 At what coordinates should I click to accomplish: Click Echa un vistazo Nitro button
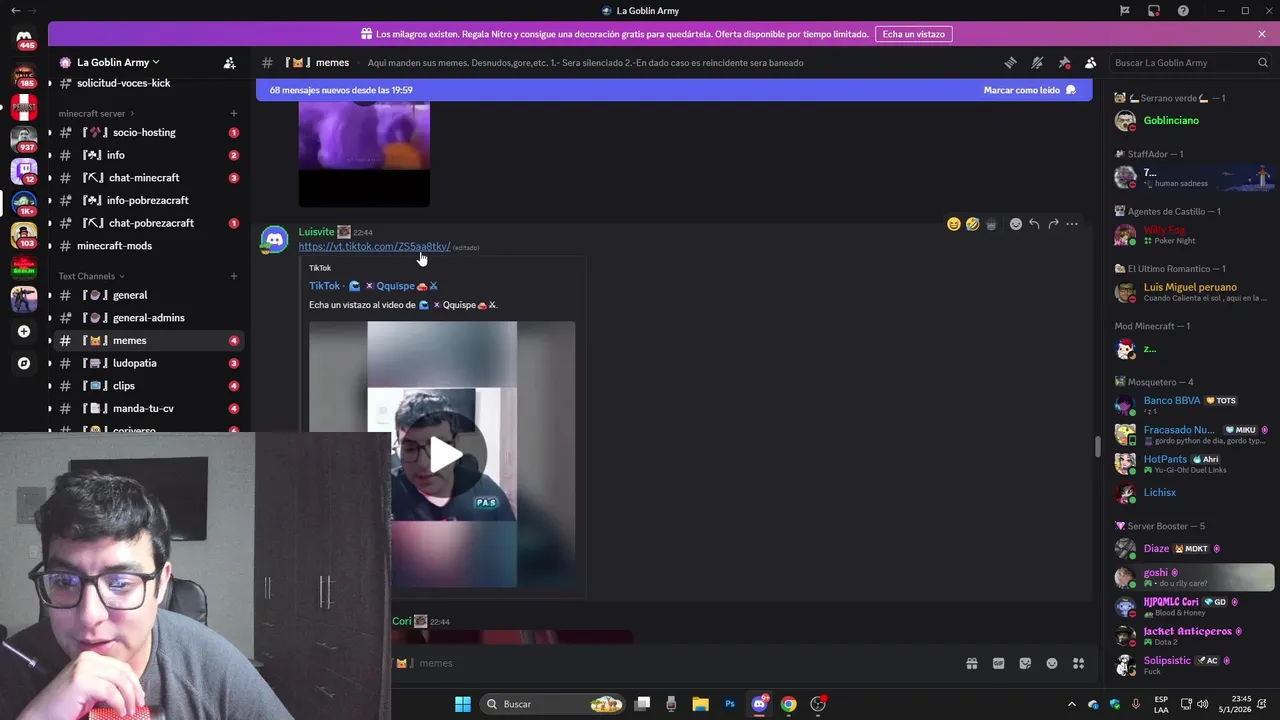point(913,34)
